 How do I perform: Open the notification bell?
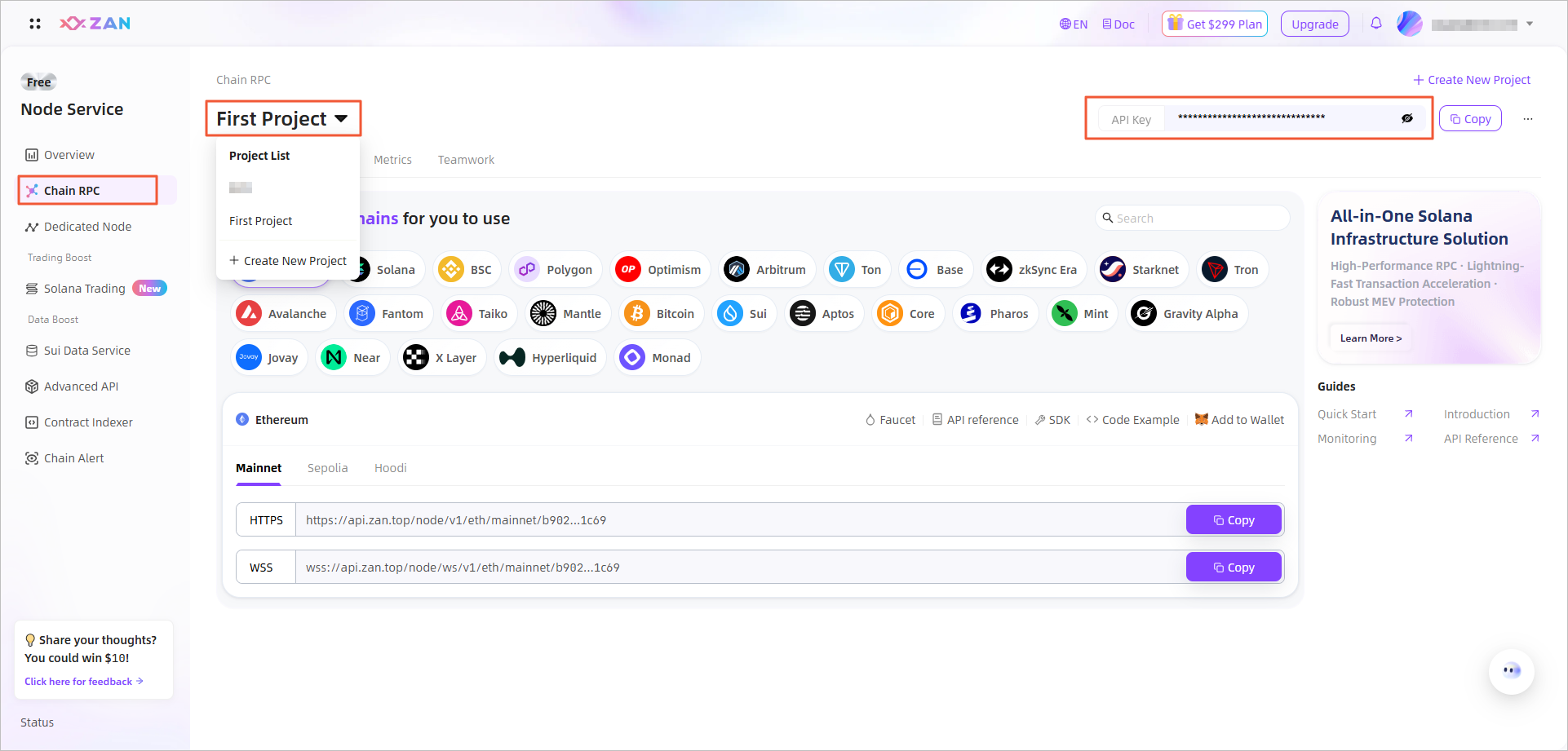point(1376,24)
